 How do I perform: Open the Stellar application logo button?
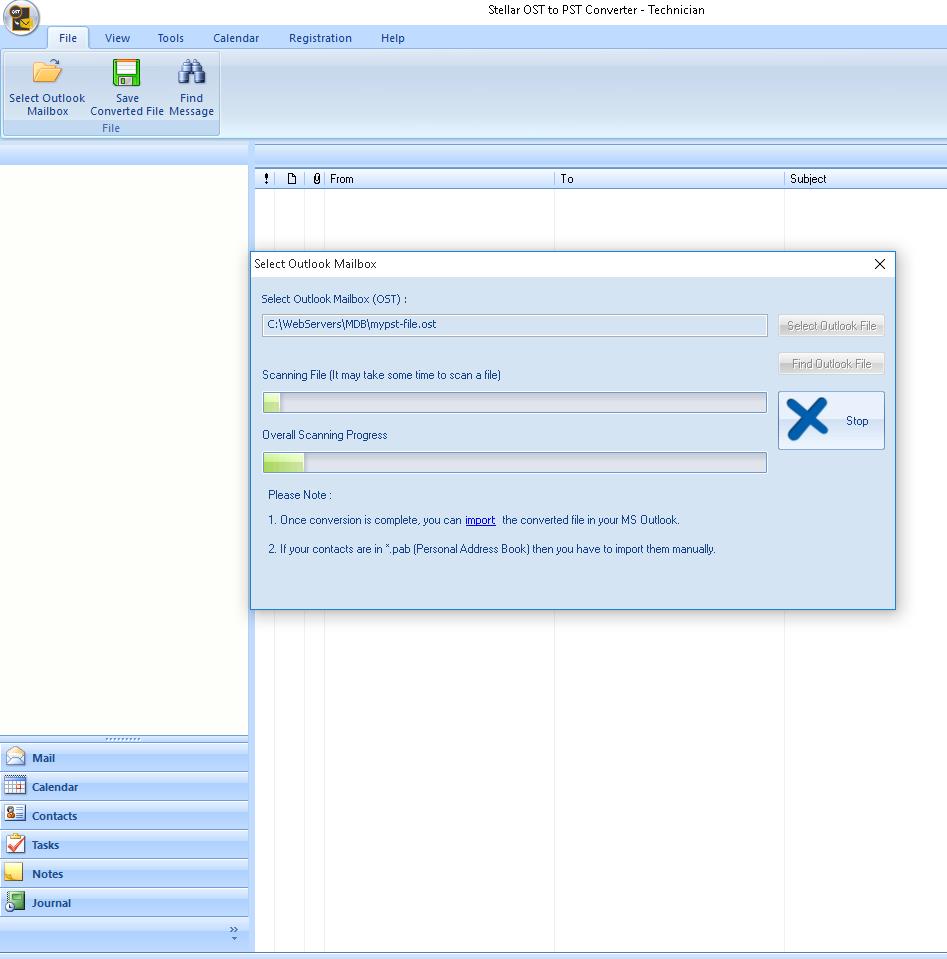coord(21,17)
